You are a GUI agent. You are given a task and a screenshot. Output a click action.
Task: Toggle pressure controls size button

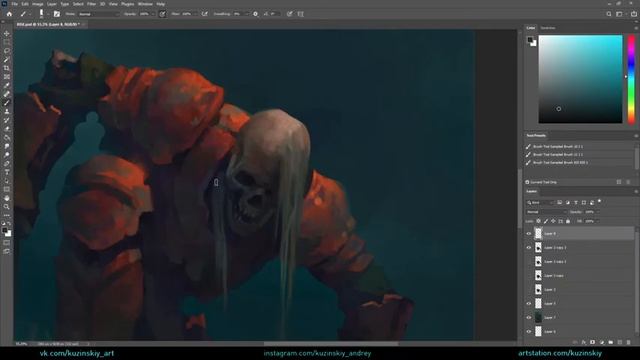click(x=290, y=14)
